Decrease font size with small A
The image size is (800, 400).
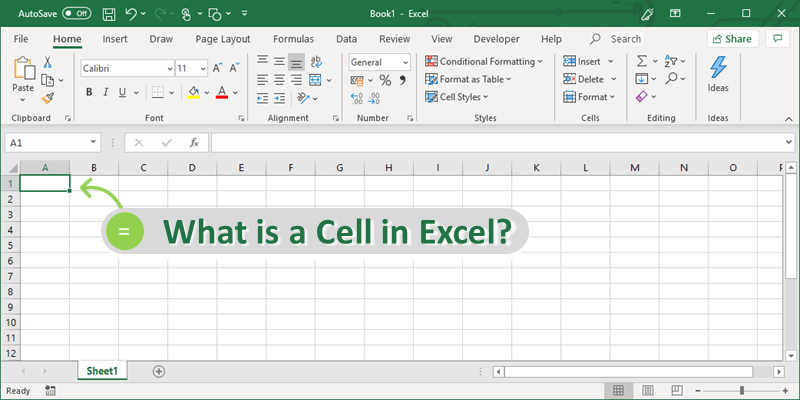234,68
